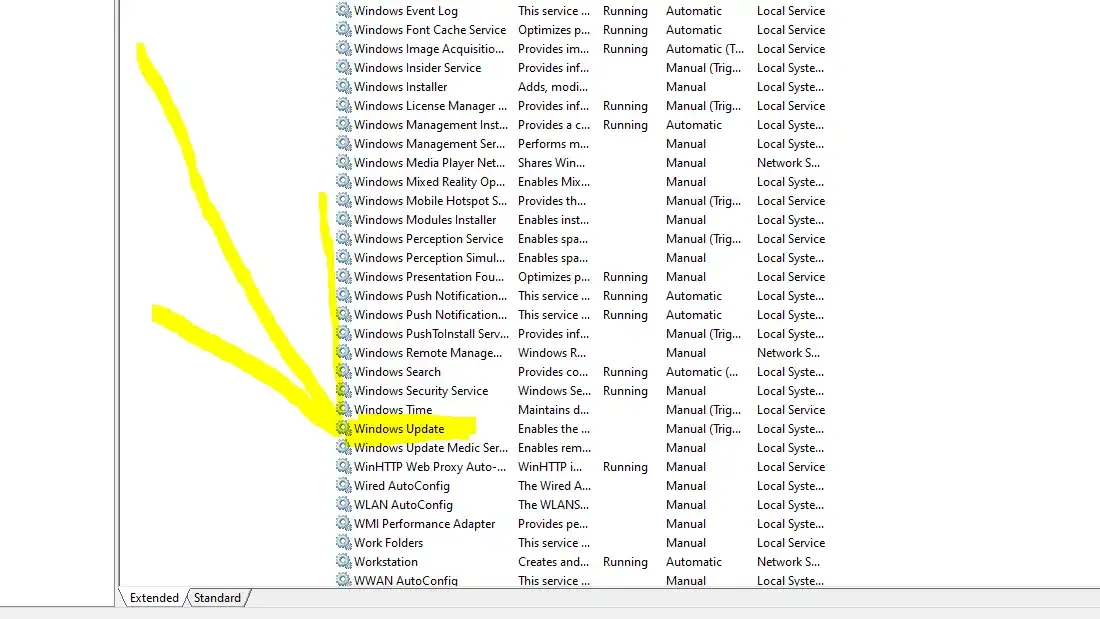Click Running status of Windows Search

point(625,372)
